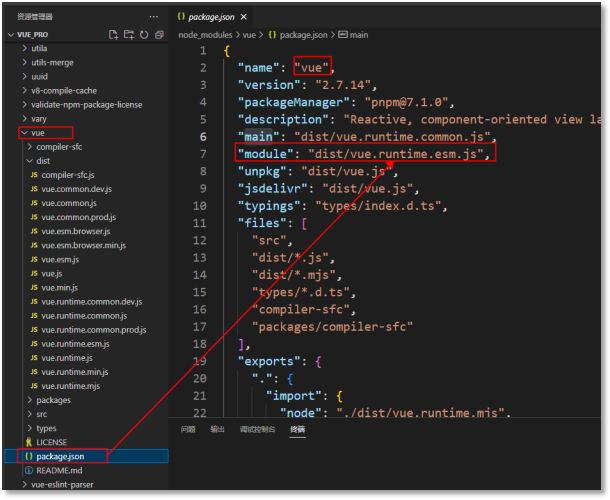Click the "typings" key on line 10
Viewport: 610px width, 500px height.
click(268, 206)
